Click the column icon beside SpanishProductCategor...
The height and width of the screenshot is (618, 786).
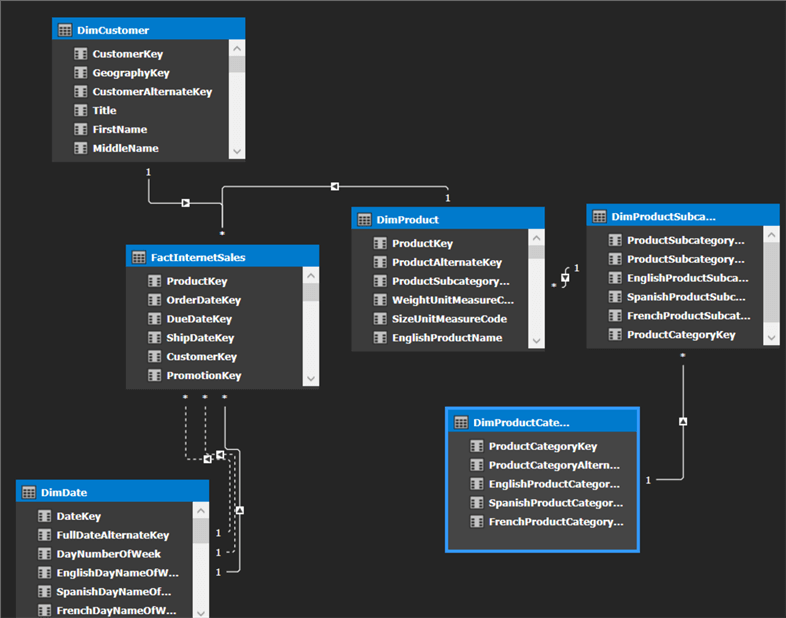tap(477, 503)
